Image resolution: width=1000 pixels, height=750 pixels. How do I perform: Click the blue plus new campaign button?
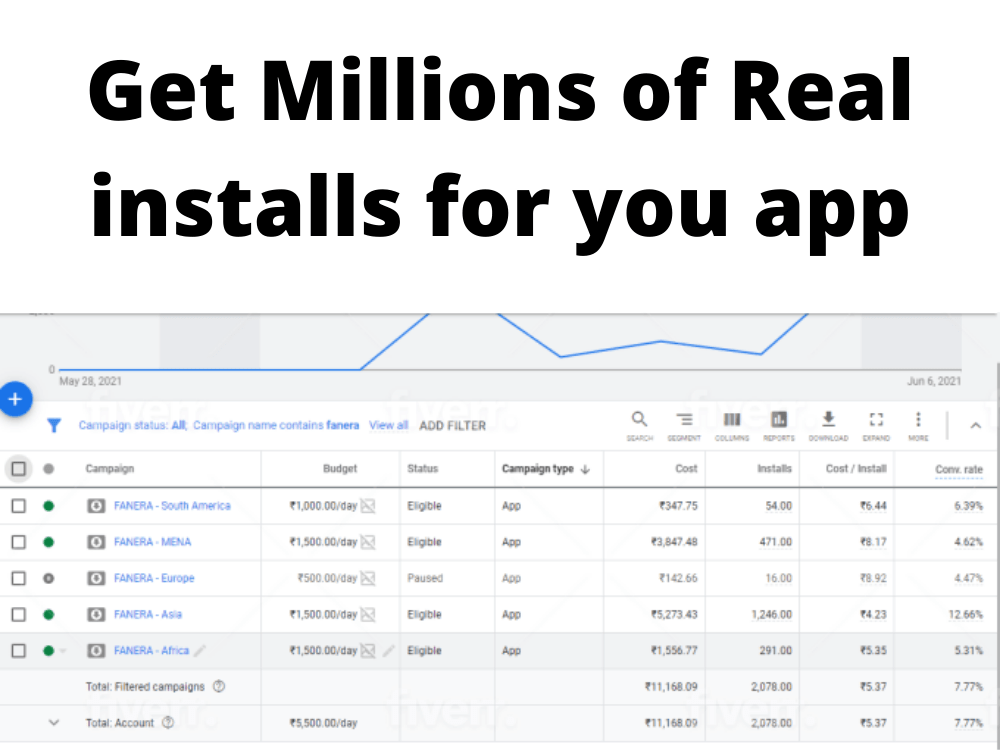coord(15,399)
